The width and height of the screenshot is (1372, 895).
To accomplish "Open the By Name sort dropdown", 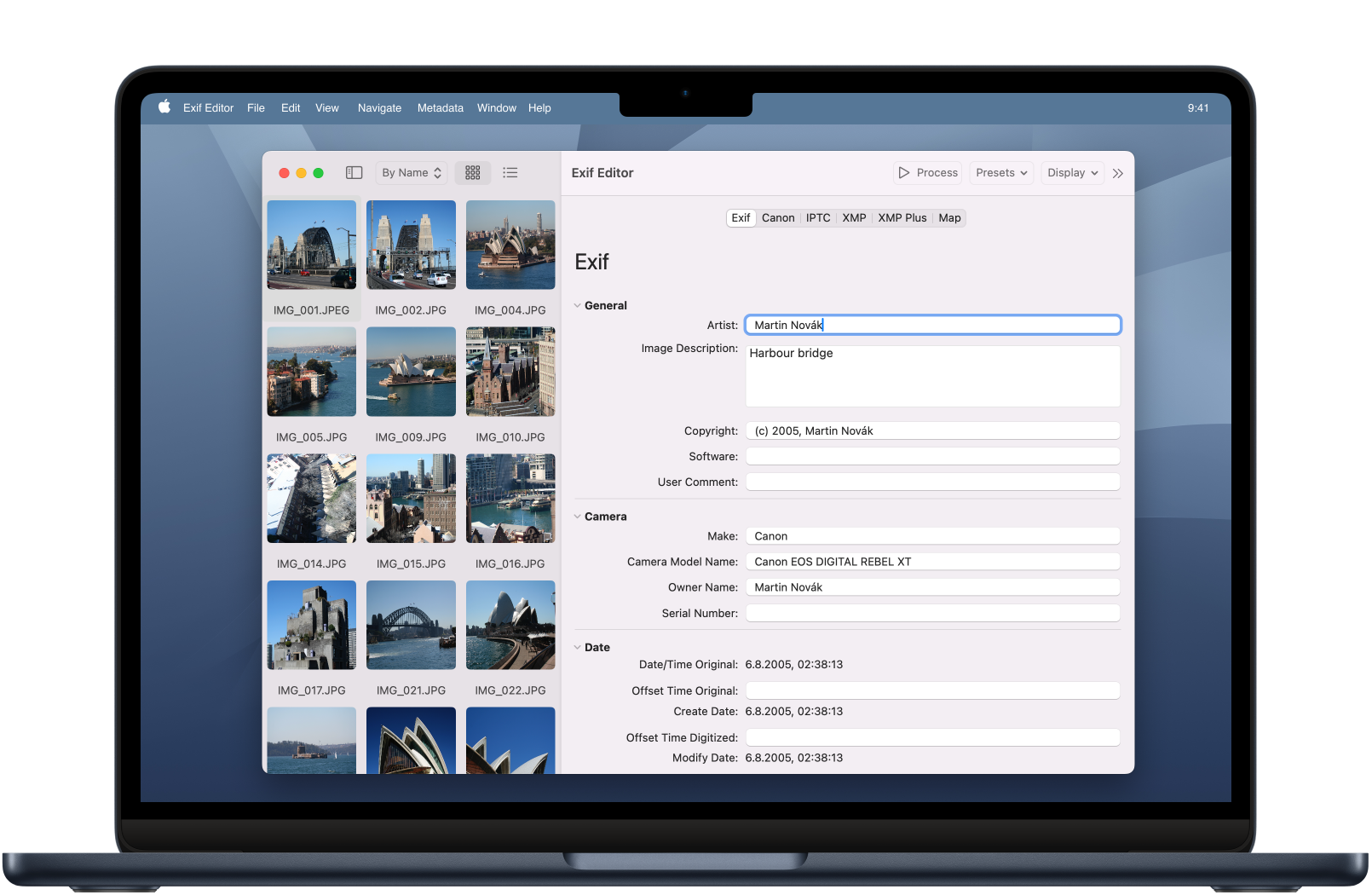I will pyautogui.click(x=411, y=172).
